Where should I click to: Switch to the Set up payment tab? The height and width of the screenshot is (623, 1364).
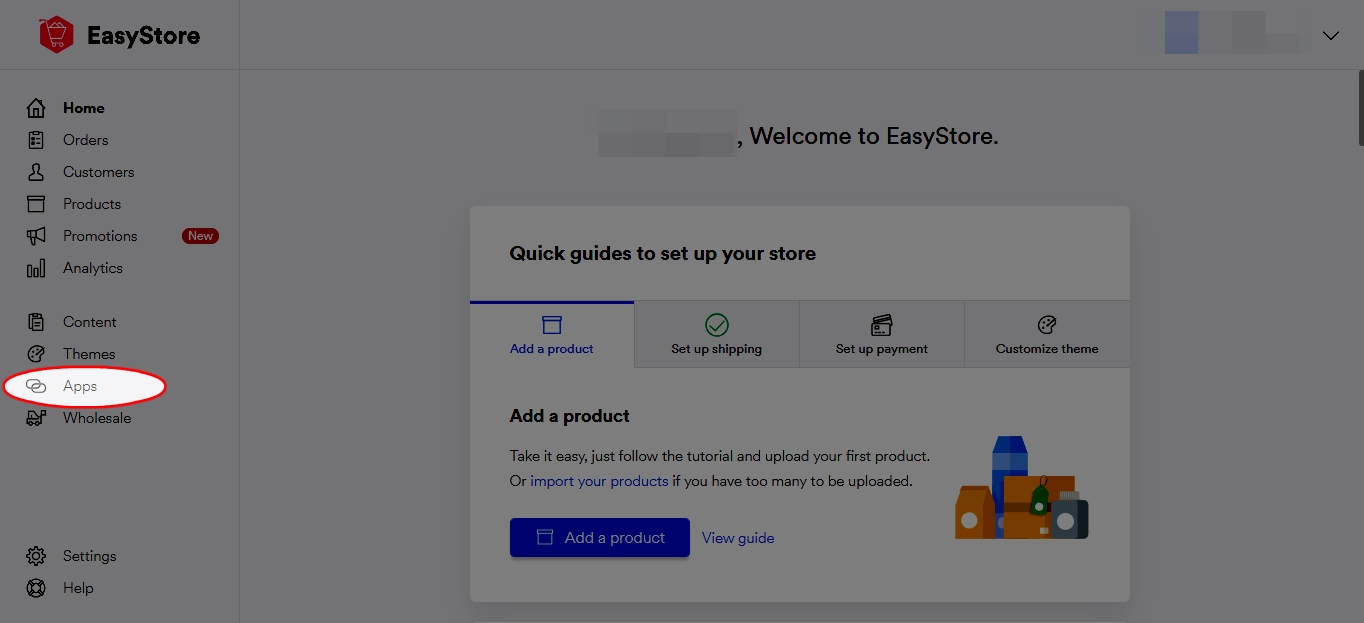click(x=881, y=334)
